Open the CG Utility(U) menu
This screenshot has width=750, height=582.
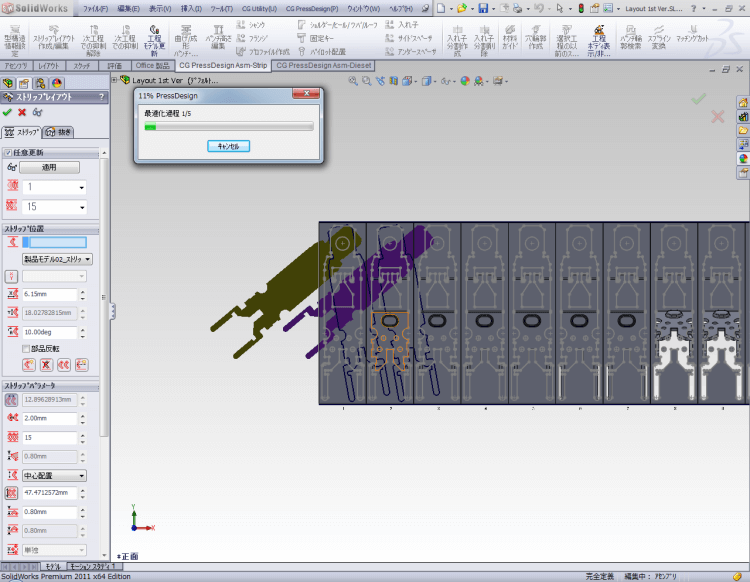[259, 9]
